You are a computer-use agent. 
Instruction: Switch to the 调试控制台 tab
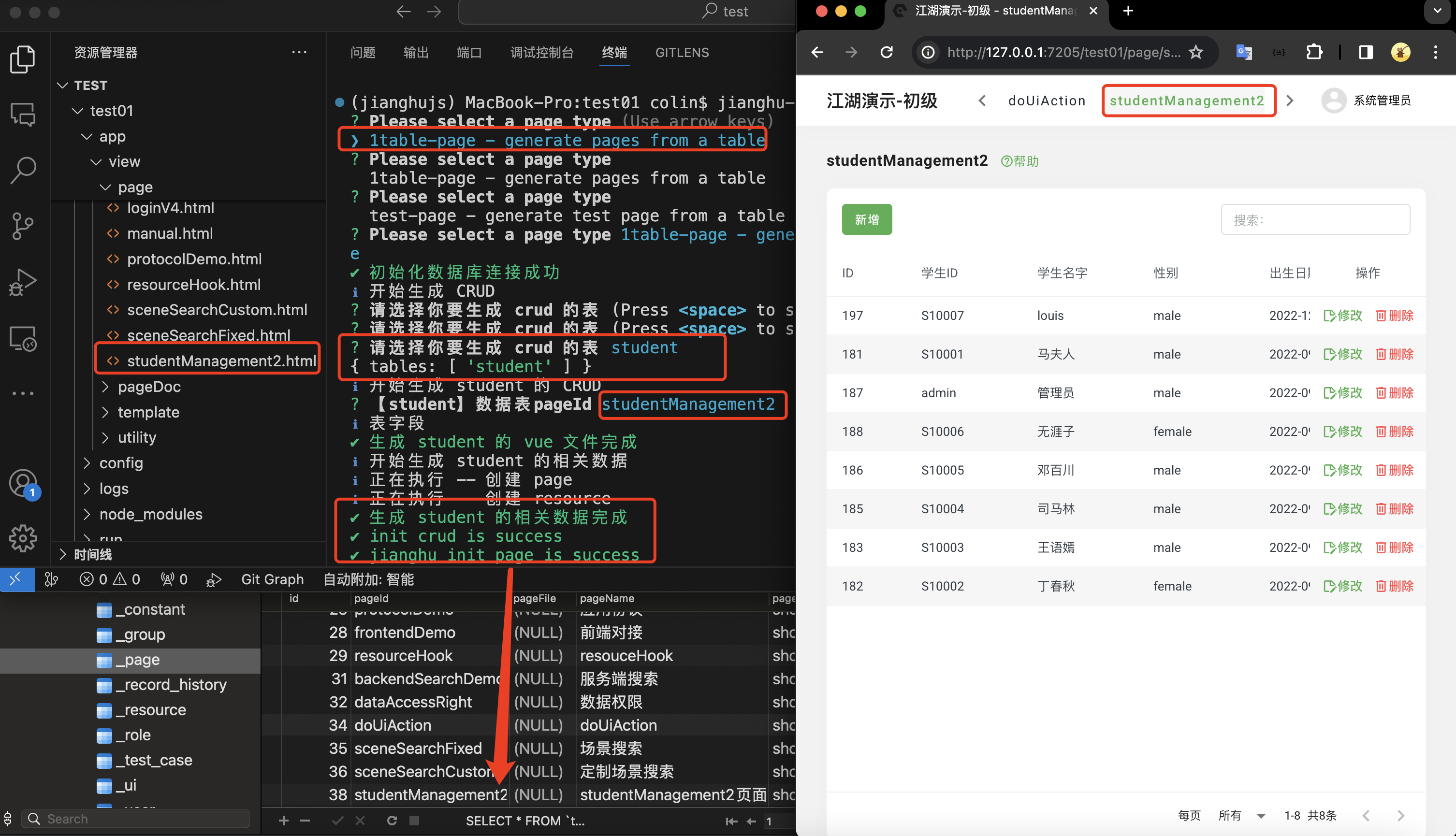click(541, 52)
